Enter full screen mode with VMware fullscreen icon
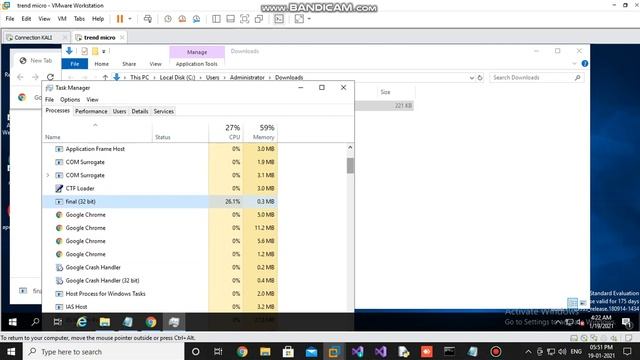Screen dimensions: 640x360 coord(244,19)
